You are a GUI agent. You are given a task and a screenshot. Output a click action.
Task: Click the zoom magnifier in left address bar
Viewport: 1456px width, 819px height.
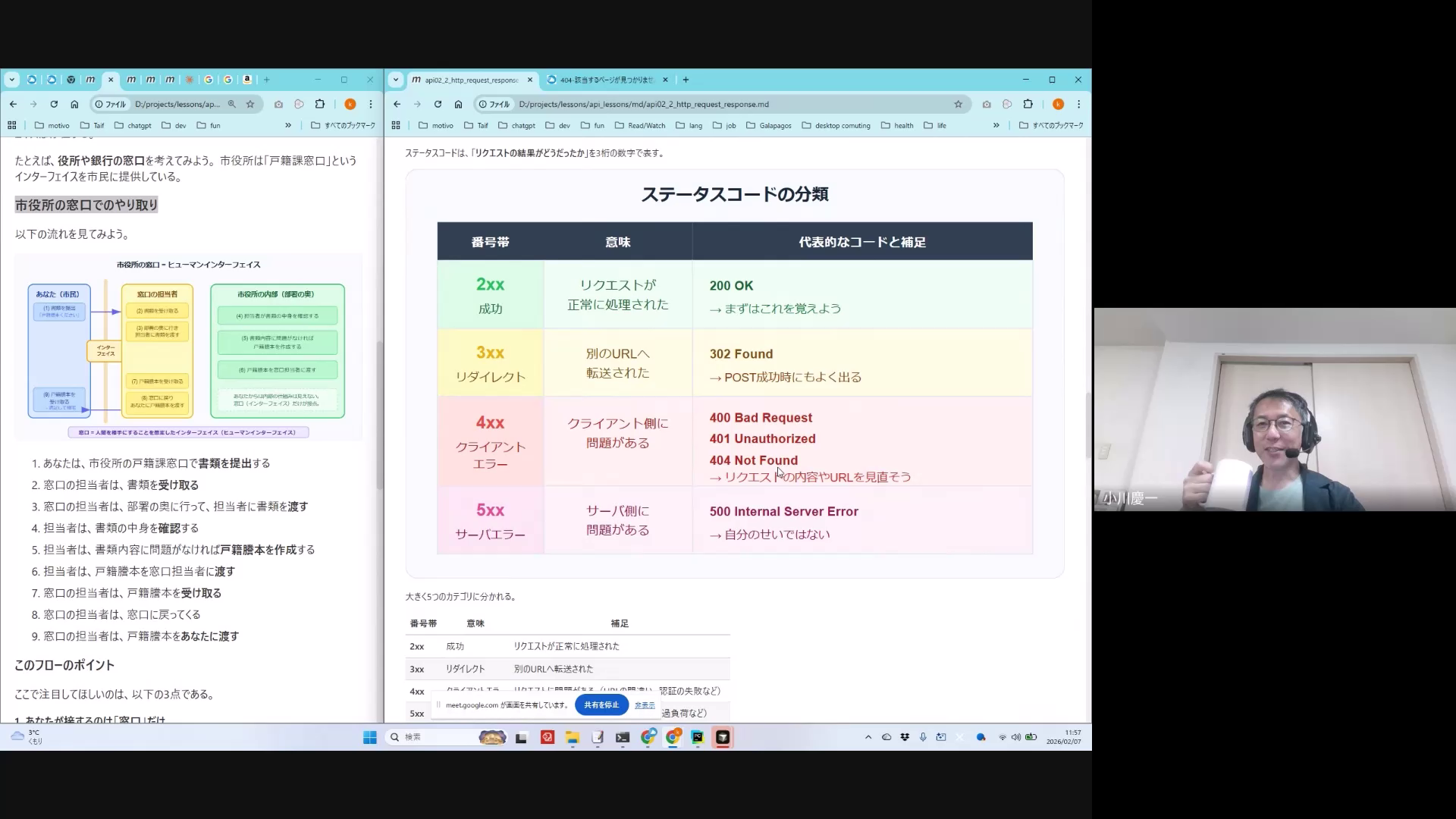(x=232, y=104)
